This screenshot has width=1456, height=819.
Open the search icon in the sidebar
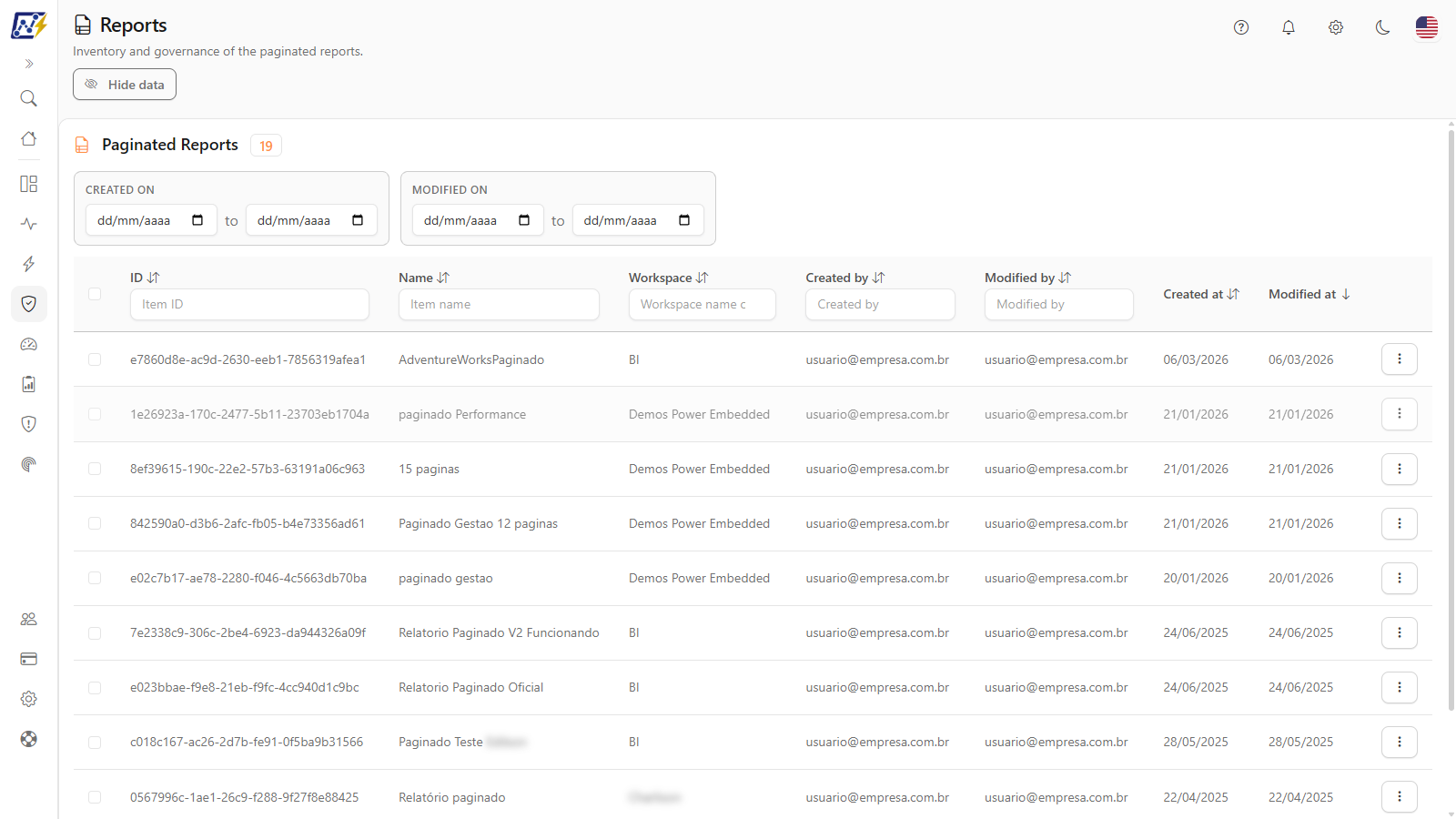click(x=29, y=98)
